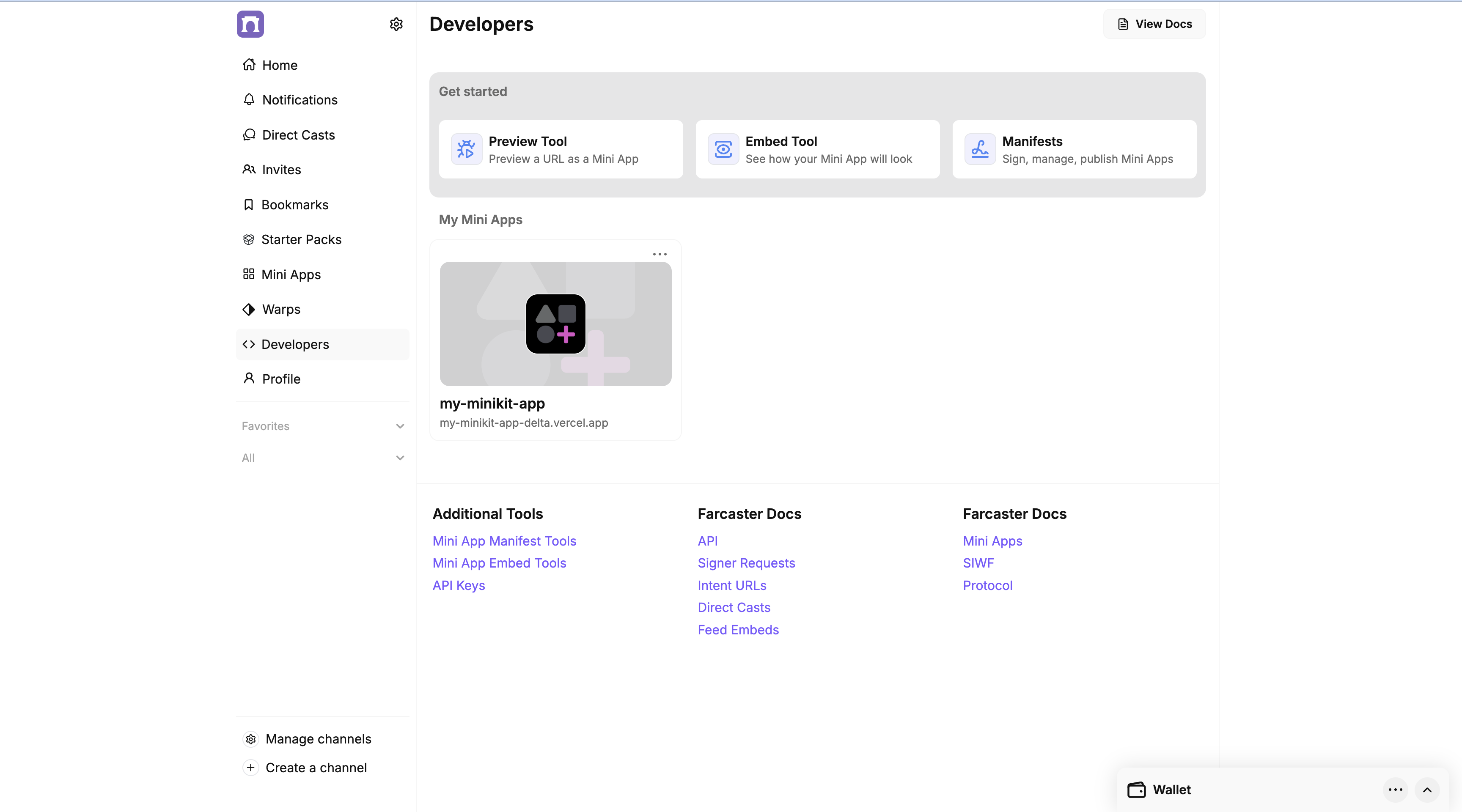
Task: Click the Farcaster arch logo icon
Action: click(250, 24)
